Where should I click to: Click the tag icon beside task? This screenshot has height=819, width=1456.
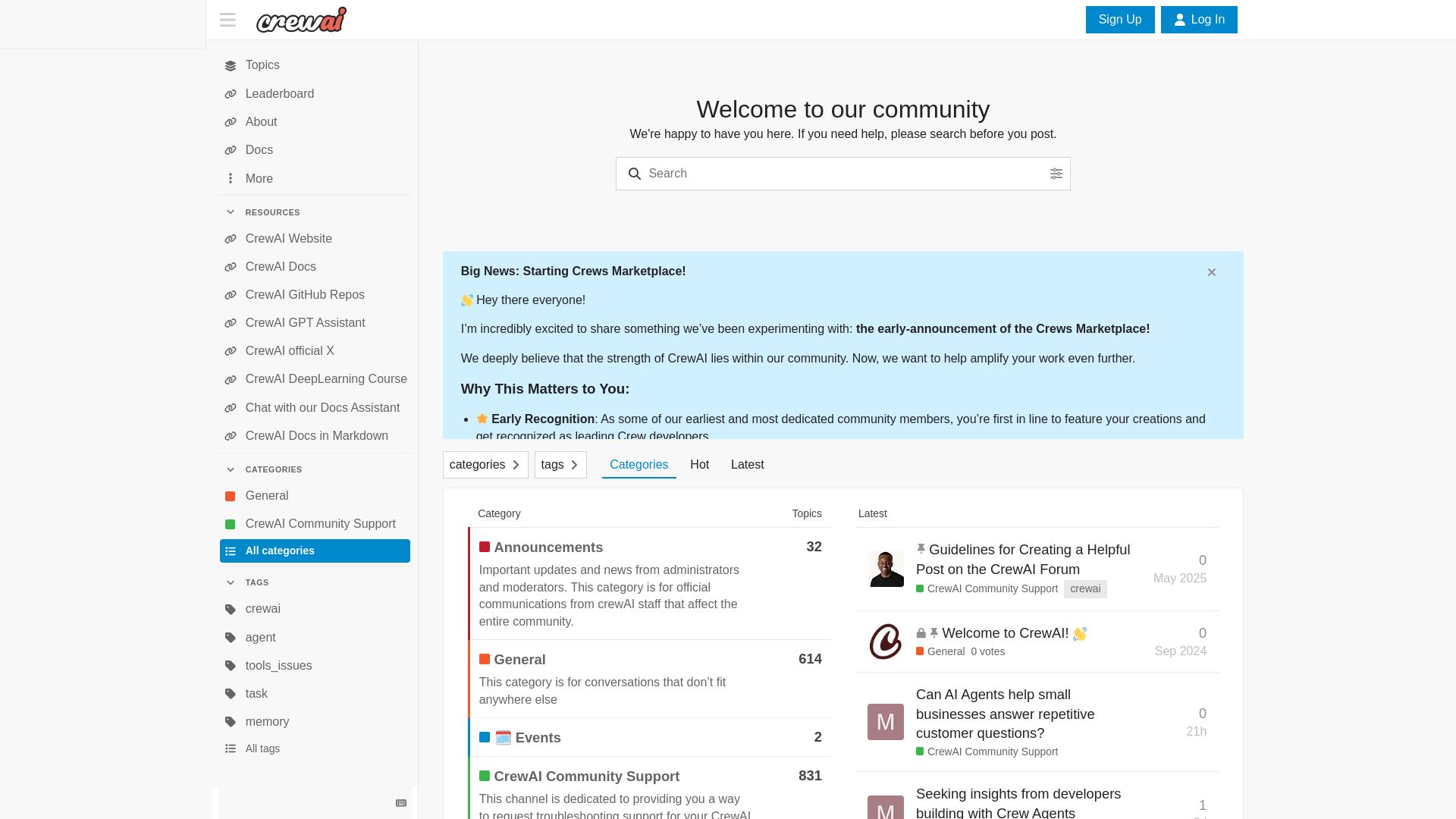coord(231,694)
